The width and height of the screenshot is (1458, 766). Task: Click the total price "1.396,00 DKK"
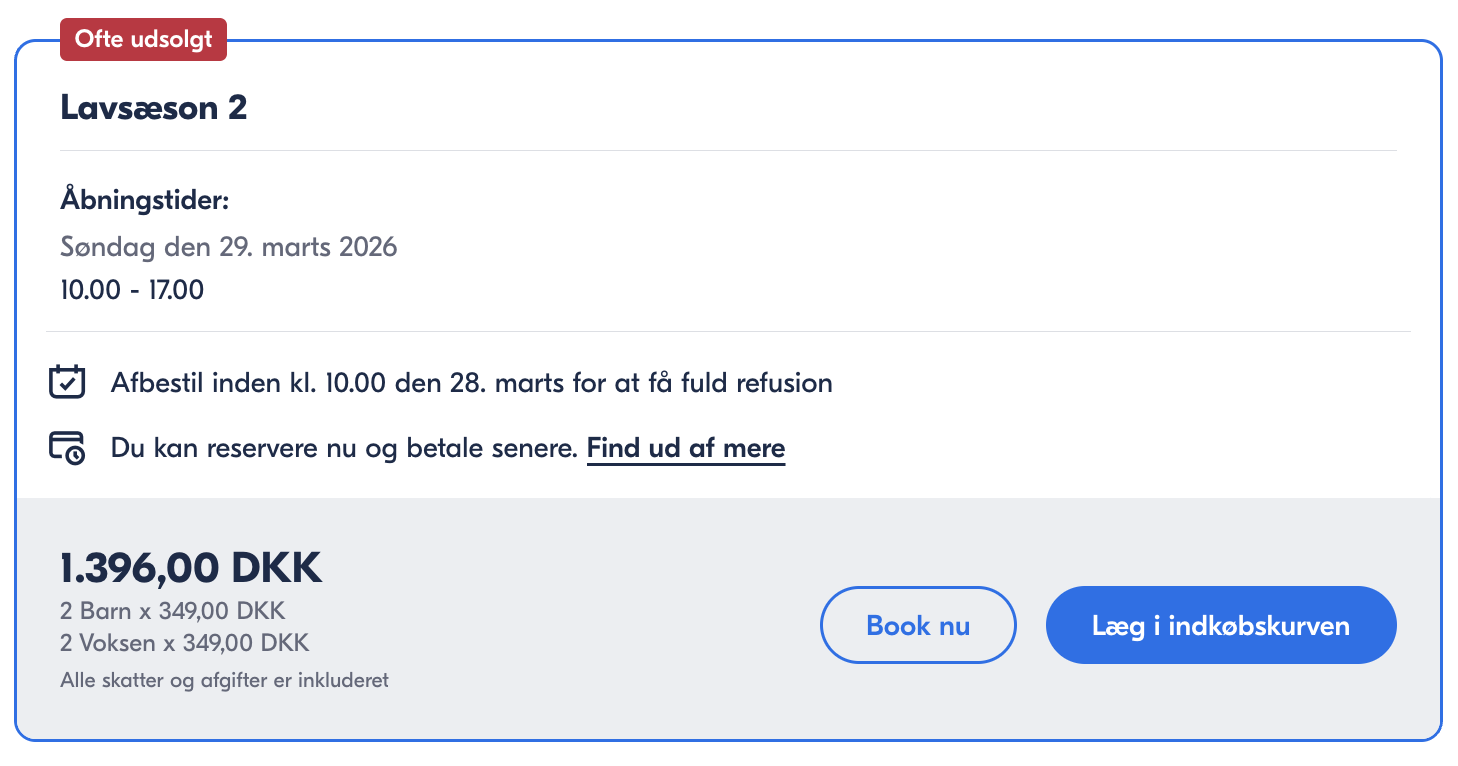pyautogui.click(x=191, y=568)
